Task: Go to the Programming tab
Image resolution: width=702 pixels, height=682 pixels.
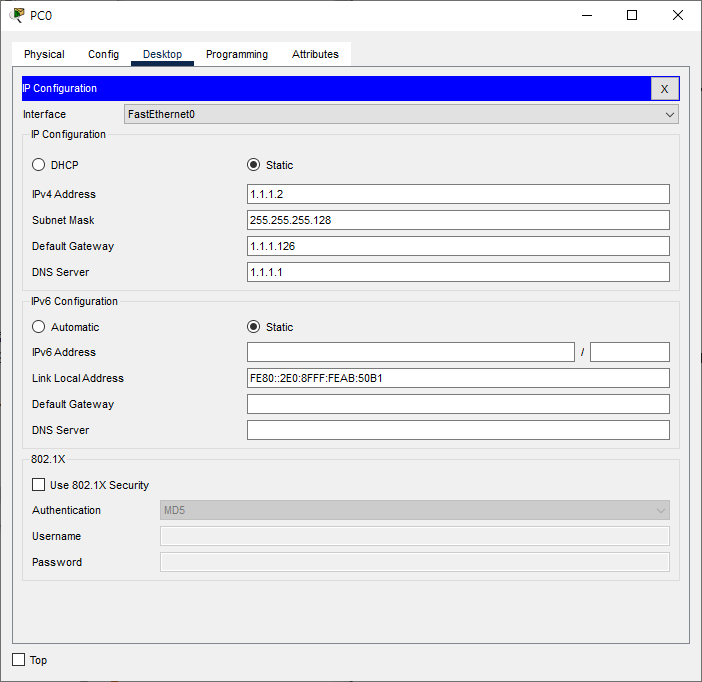Action: pyautogui.click(x=237, y=54)
